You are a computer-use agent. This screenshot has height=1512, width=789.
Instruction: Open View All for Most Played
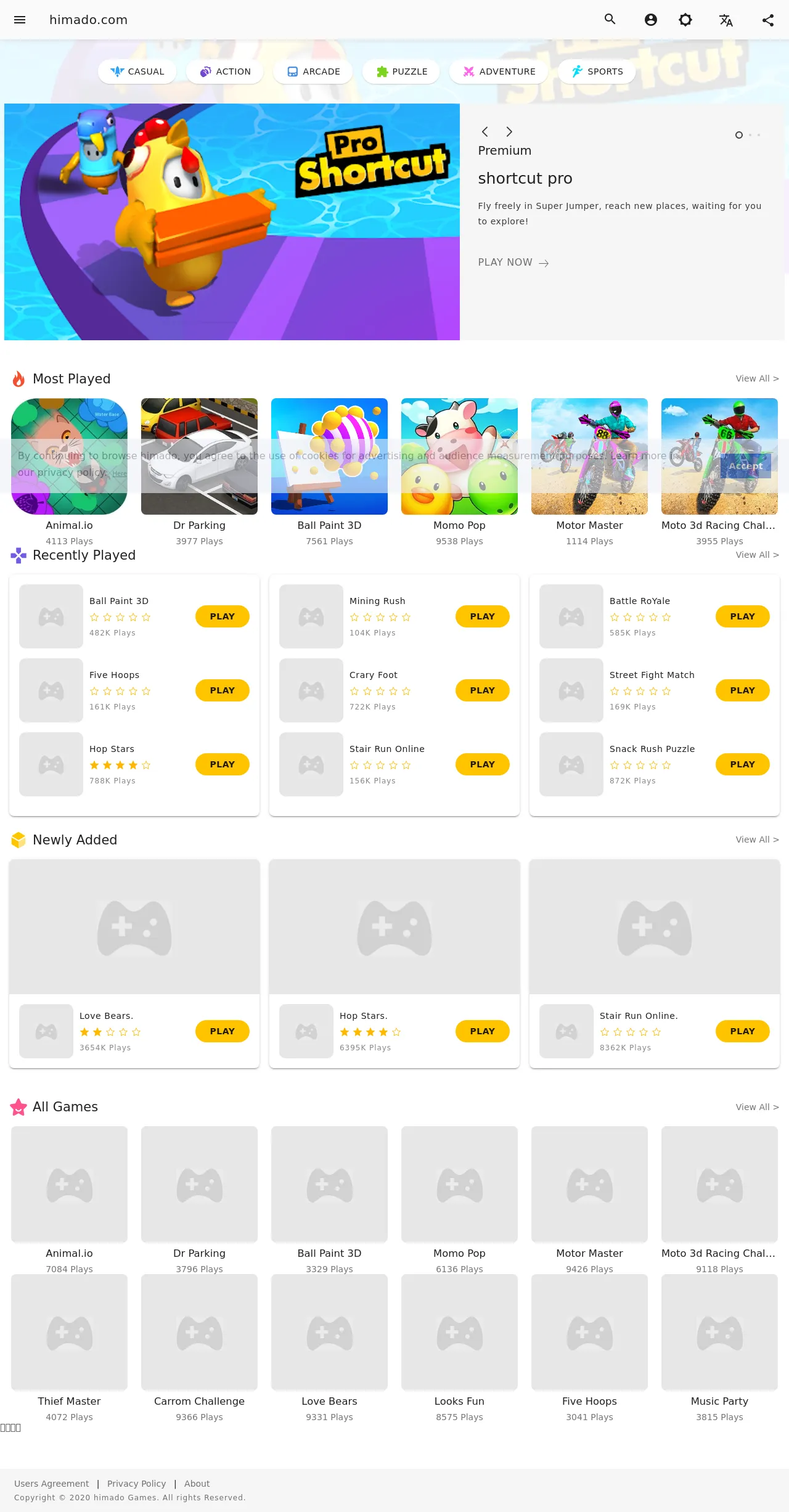pos(758,378)
